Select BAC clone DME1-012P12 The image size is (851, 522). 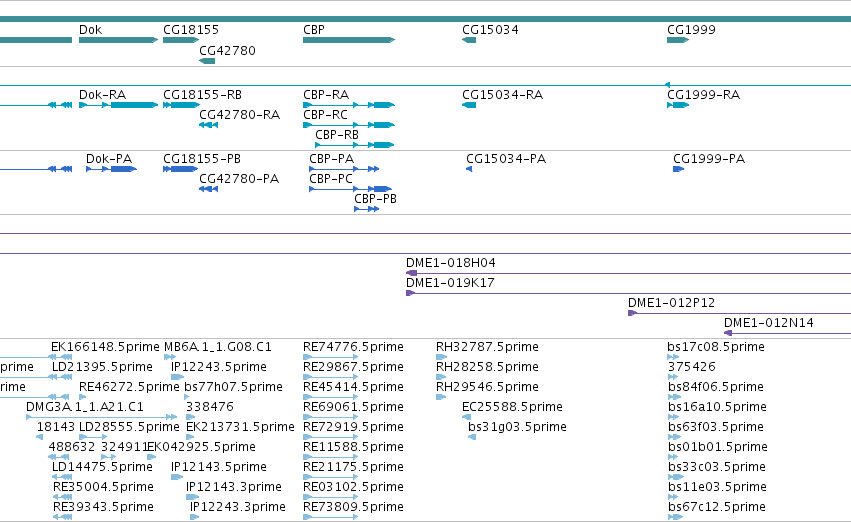[x=739, y=313]
